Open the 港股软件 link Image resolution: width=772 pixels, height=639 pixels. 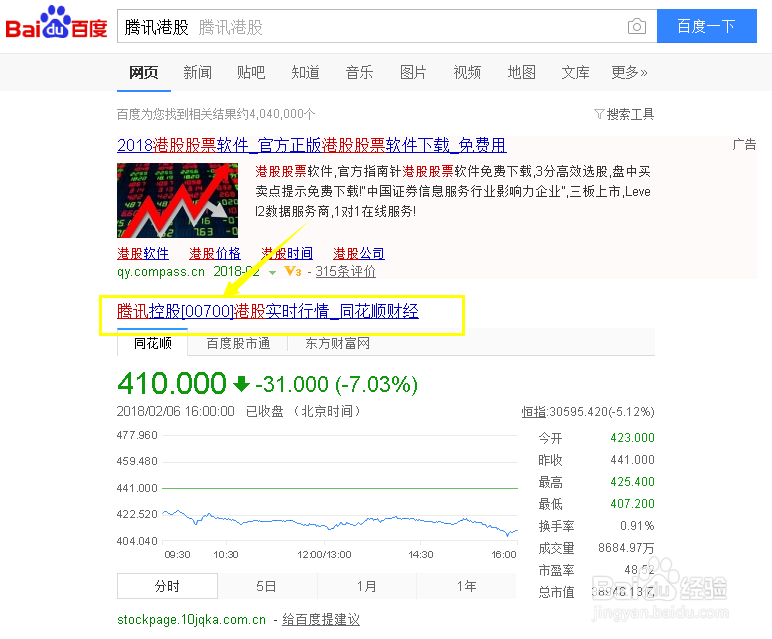[x=143, y=254]
